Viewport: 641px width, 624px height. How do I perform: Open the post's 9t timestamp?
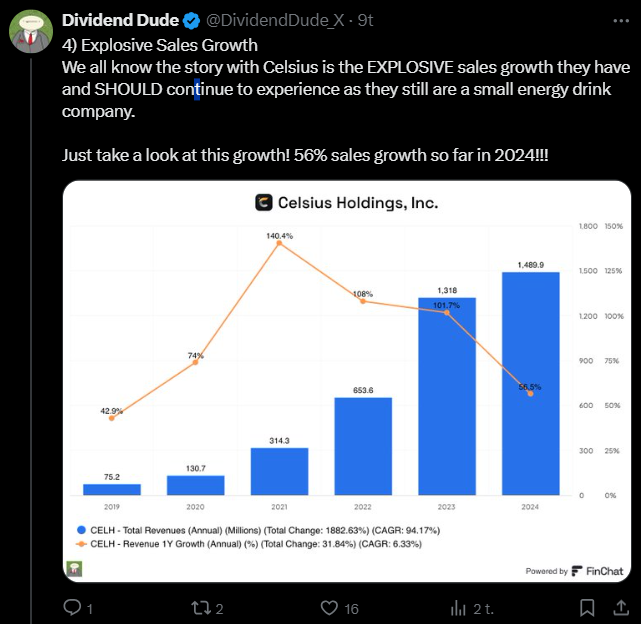coord(366,20)
